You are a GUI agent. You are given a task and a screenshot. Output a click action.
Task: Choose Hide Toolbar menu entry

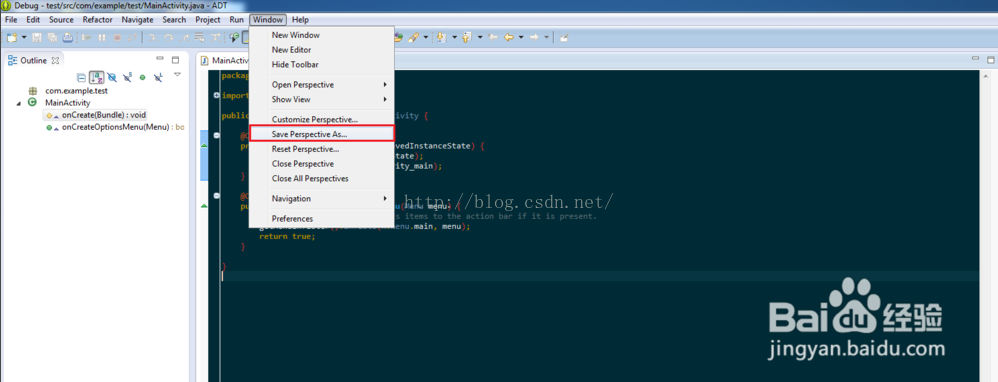click(321, 64)
